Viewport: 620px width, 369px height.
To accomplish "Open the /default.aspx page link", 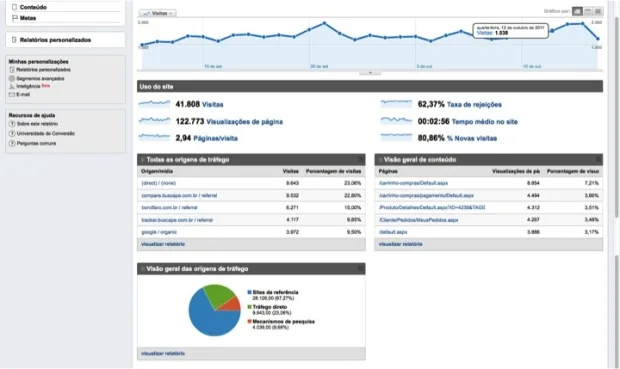I will [393, 232].
